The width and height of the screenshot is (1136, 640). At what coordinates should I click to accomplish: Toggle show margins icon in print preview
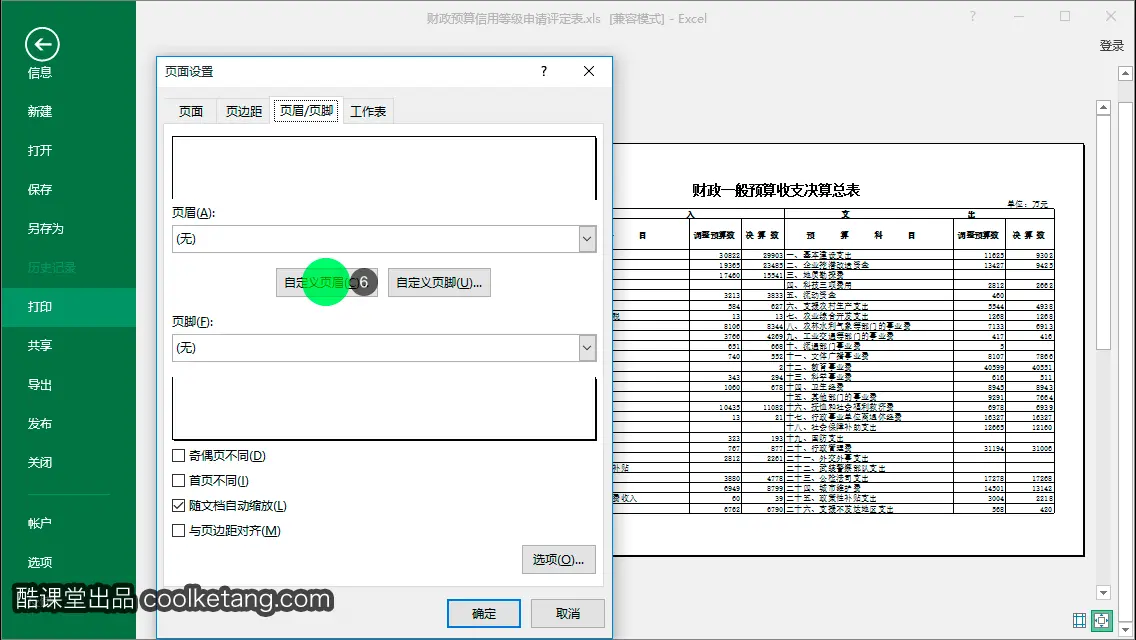click(1079, 620)
